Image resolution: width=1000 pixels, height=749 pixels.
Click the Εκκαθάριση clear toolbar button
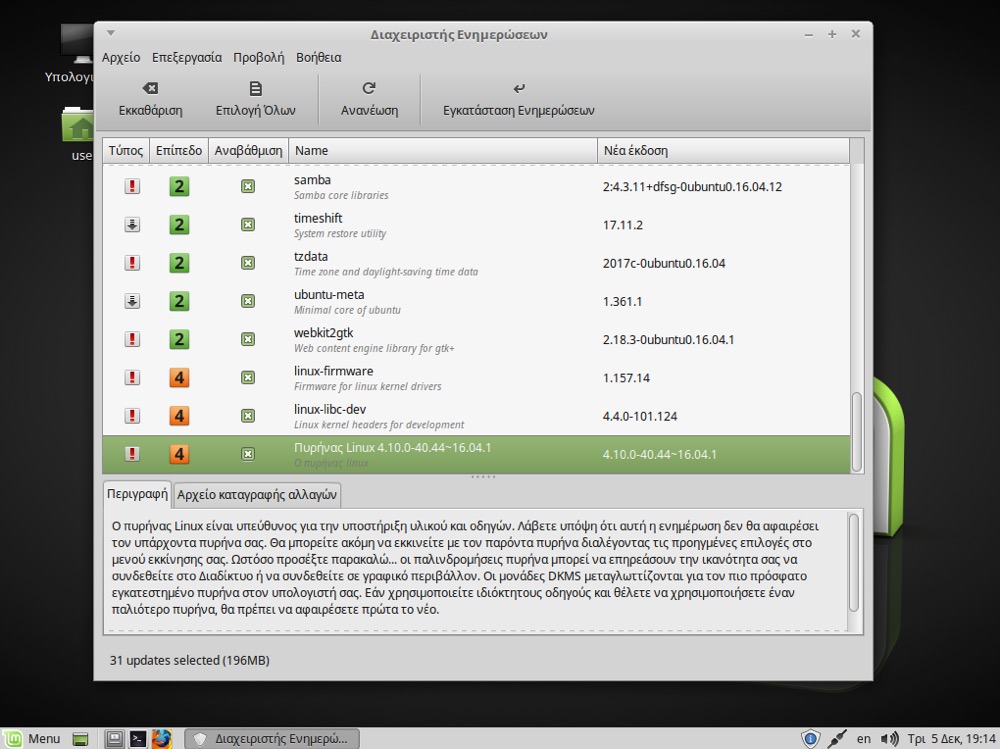point(151,99)
